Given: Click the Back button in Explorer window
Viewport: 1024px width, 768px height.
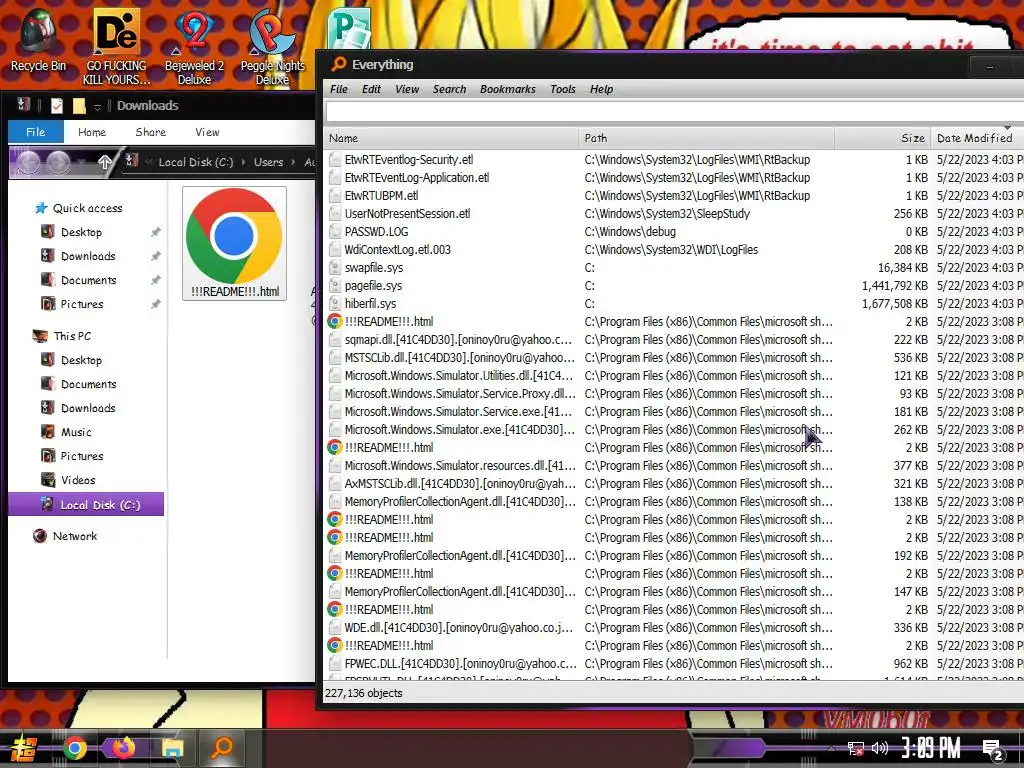Looking at the screenshot, I should click(28, 162).
